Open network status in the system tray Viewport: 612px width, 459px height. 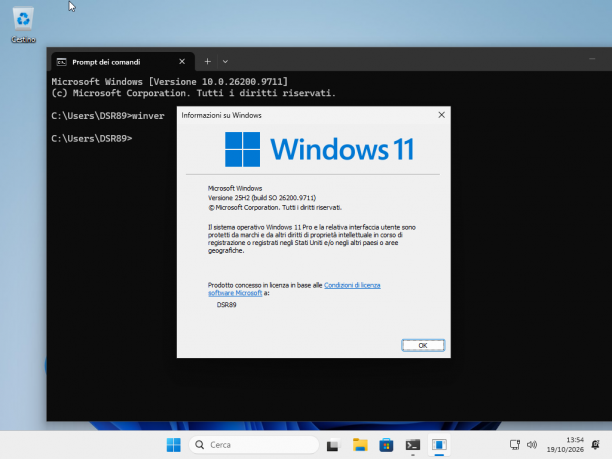pos(515,445)
